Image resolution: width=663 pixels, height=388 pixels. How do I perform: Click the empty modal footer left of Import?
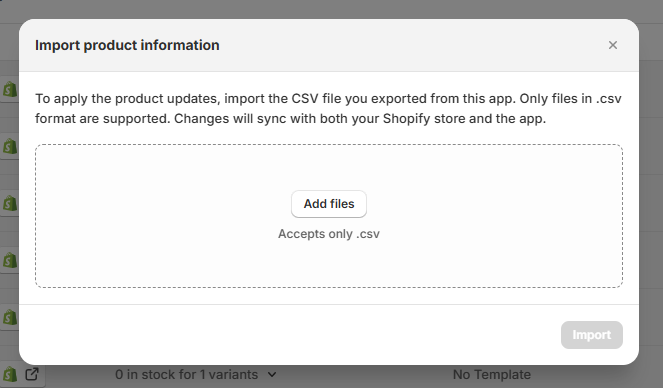tap(288, 335)
